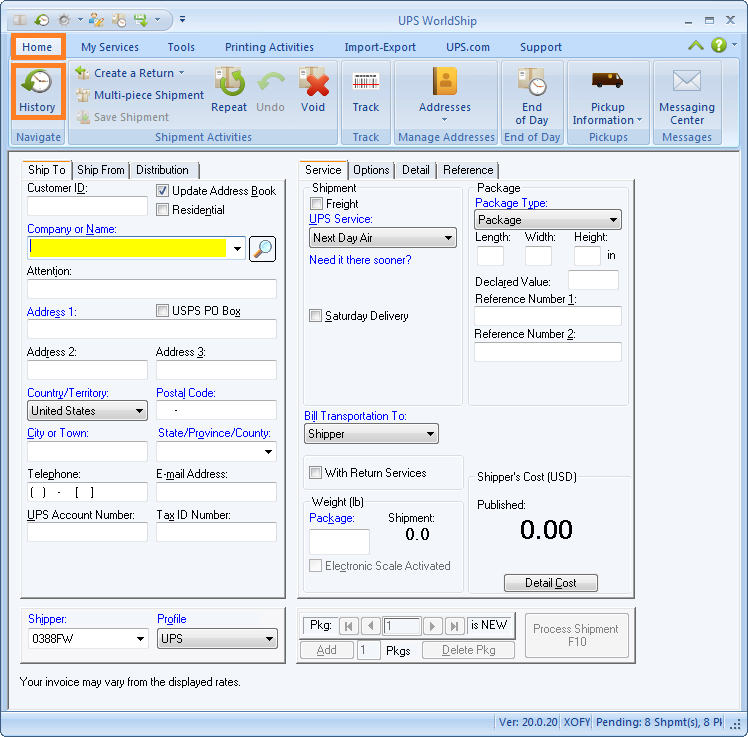Click the person-edit icon in quick access toolbar
The width and height of the screenshot is (748, 737).
[96, 20]
